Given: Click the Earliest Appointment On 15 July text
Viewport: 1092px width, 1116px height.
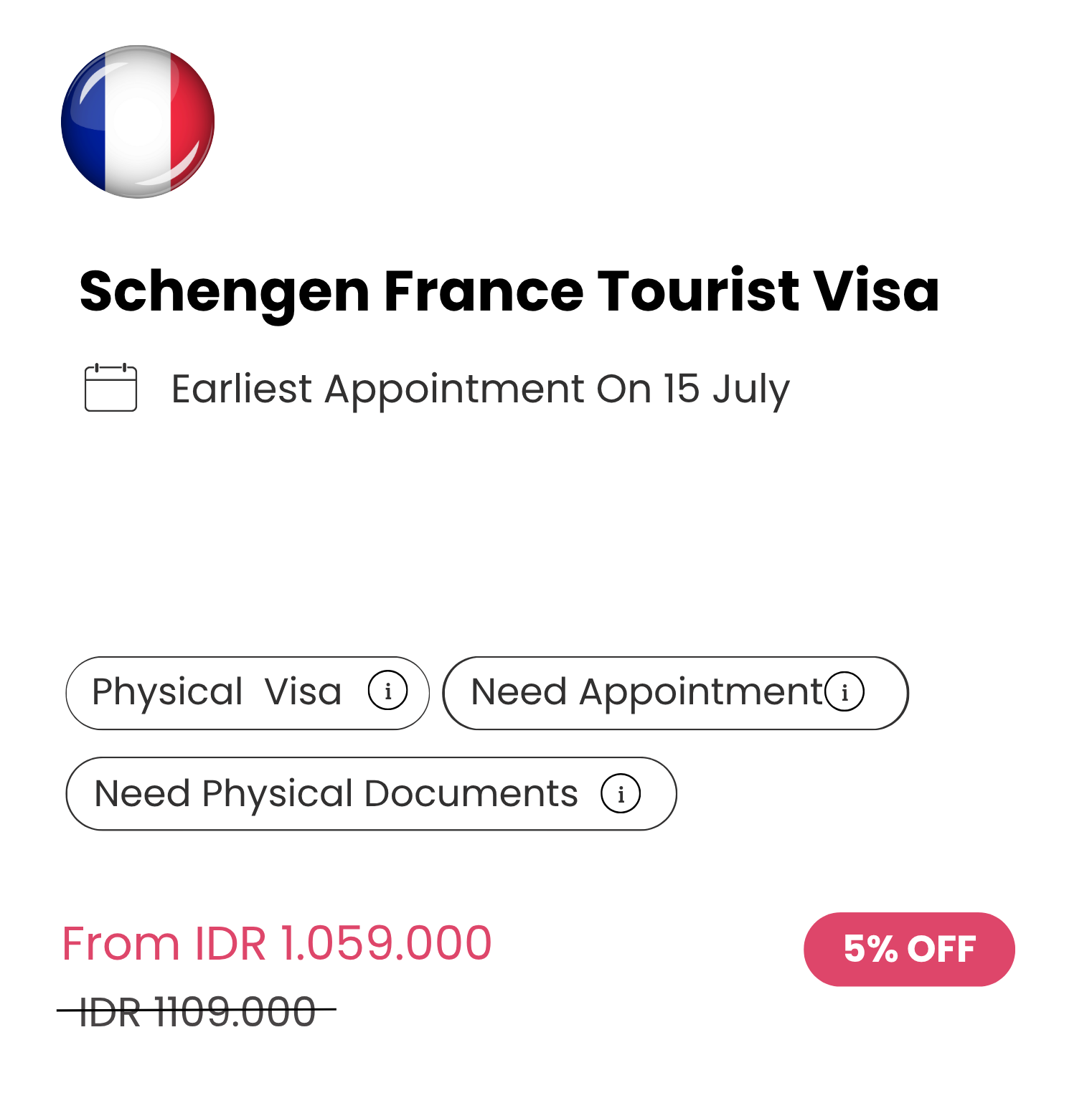Looking at the screenshot, I should pyautogui.click(x=480, y=389).
